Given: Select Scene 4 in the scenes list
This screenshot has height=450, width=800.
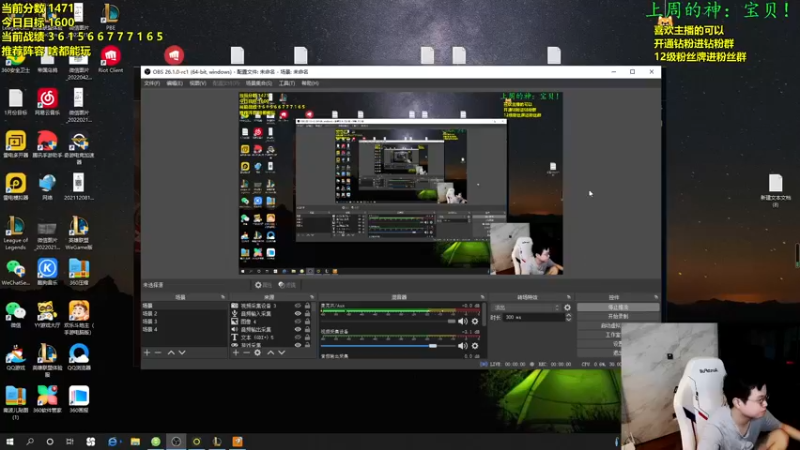Looking at the screenshot, I should click(184, 330).
